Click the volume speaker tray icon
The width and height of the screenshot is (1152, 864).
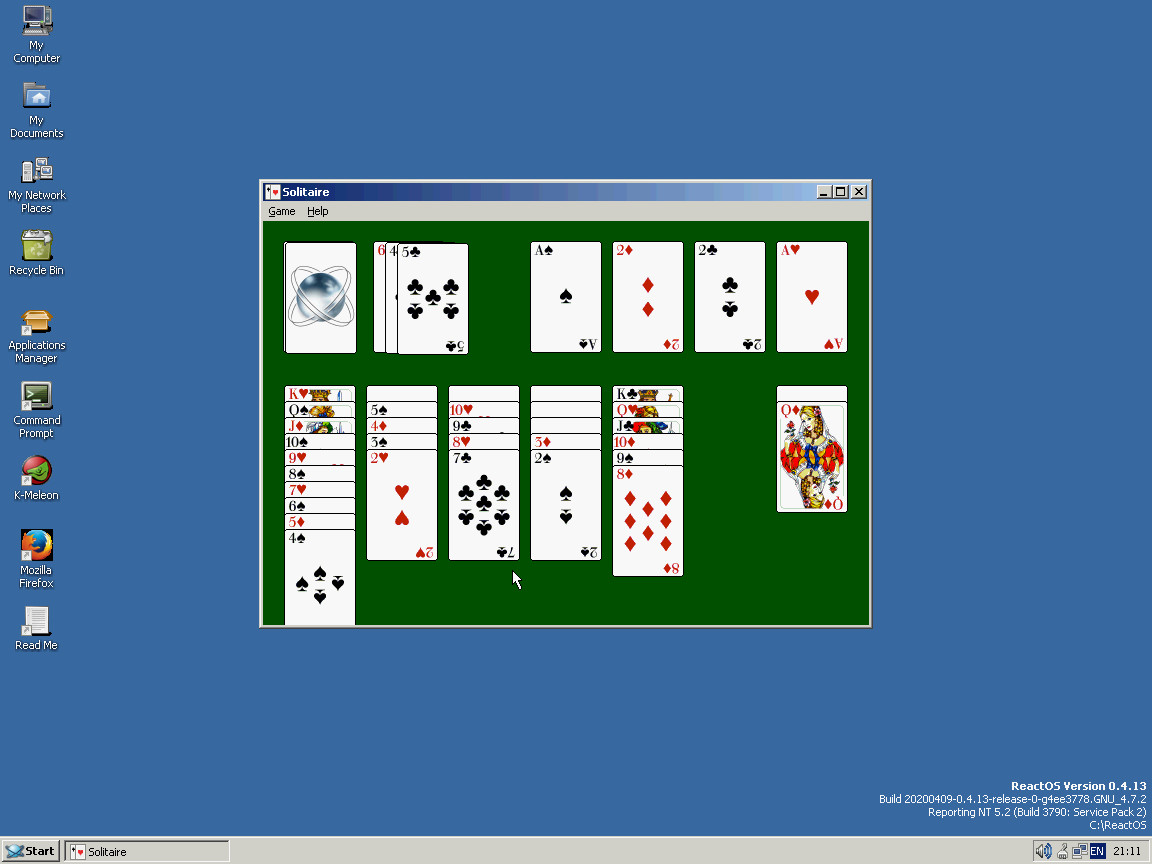pos(1043,851)
